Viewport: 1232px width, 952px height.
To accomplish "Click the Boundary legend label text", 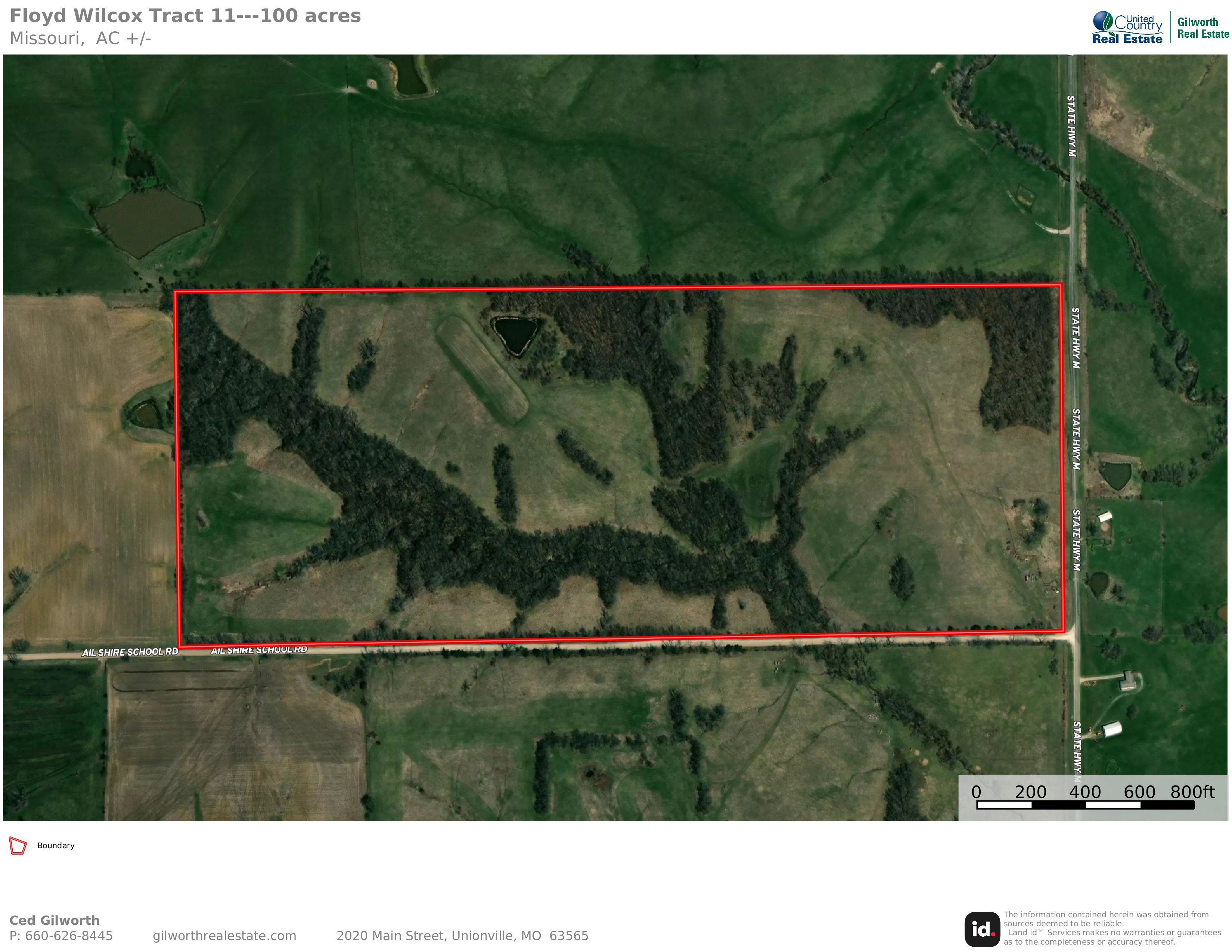I will coord(56,845).
